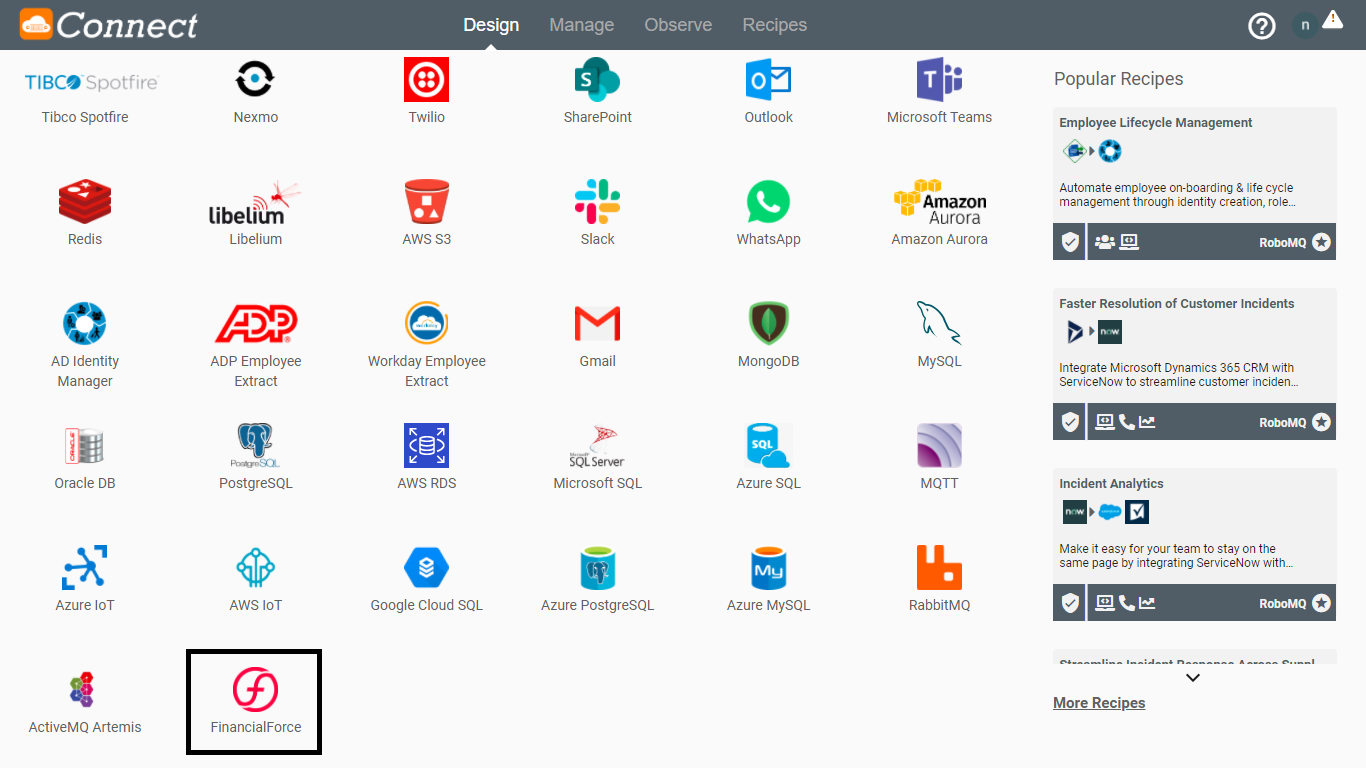This screenshot has height=768, width=1366.
Task: Open the Manage tab
Action: click(x=581, y=25)
